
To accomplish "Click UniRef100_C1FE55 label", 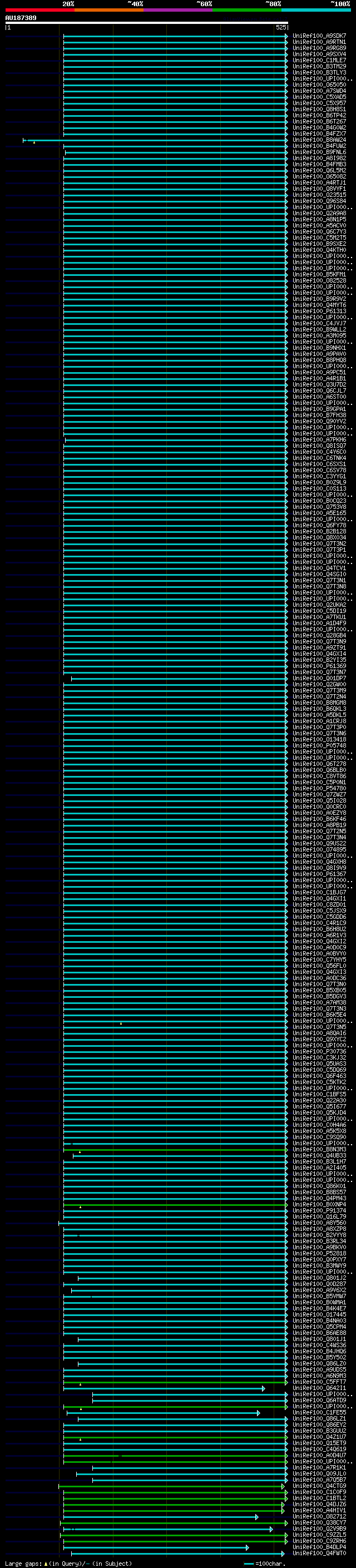I will [319, 1412].
